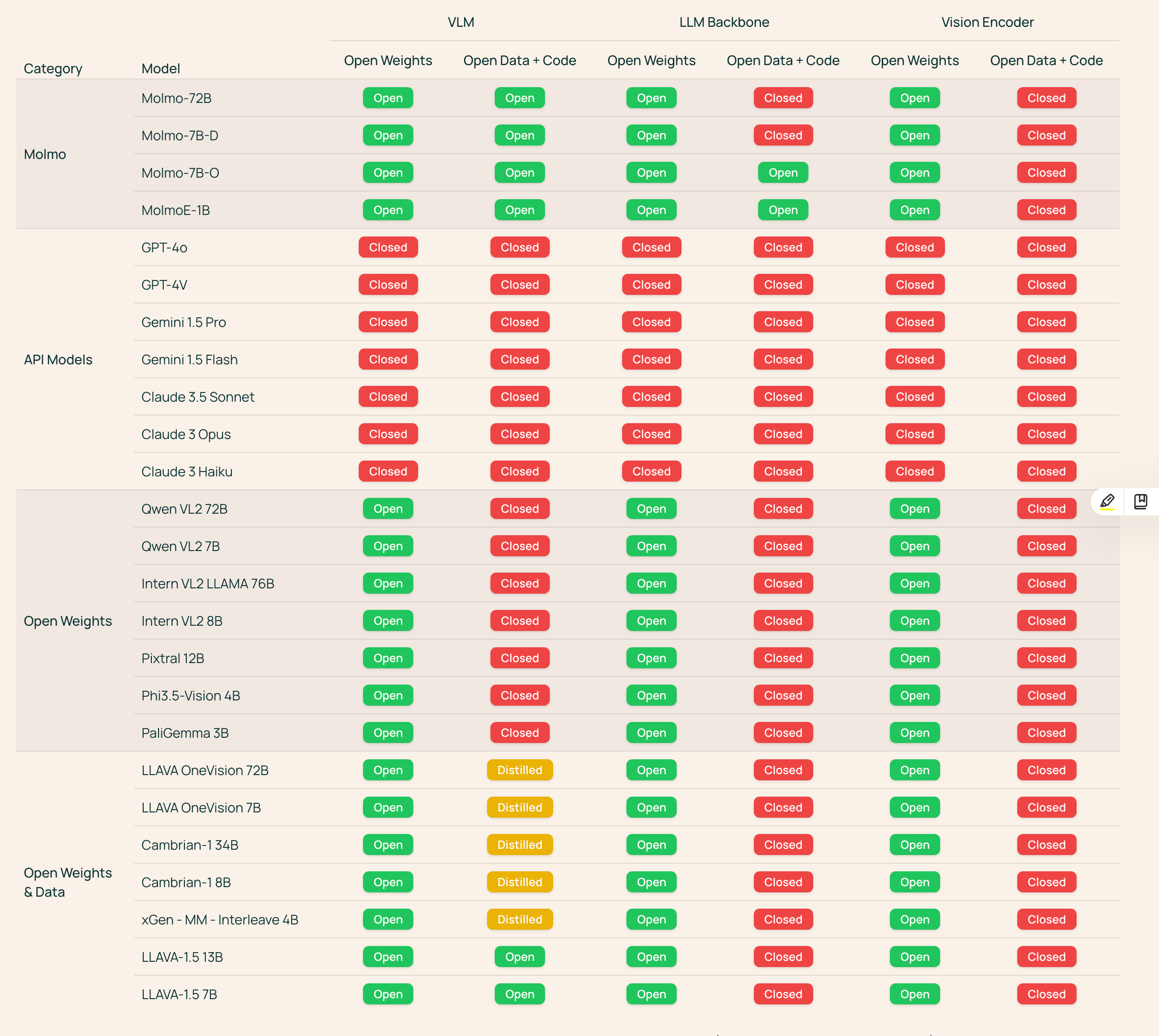Screen dimensions: 1159x1036
Task: Click the Model column header
Action: [x=160, y=69]
